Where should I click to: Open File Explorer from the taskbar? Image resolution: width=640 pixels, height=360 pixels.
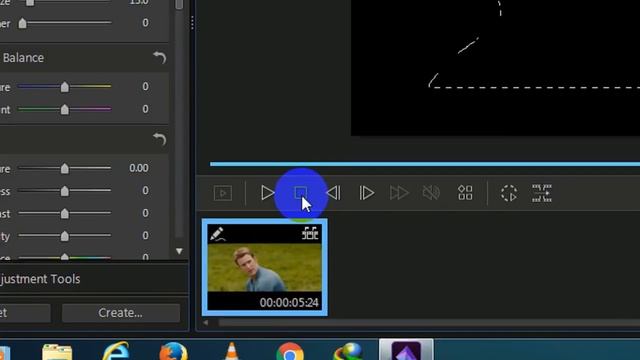57,352
